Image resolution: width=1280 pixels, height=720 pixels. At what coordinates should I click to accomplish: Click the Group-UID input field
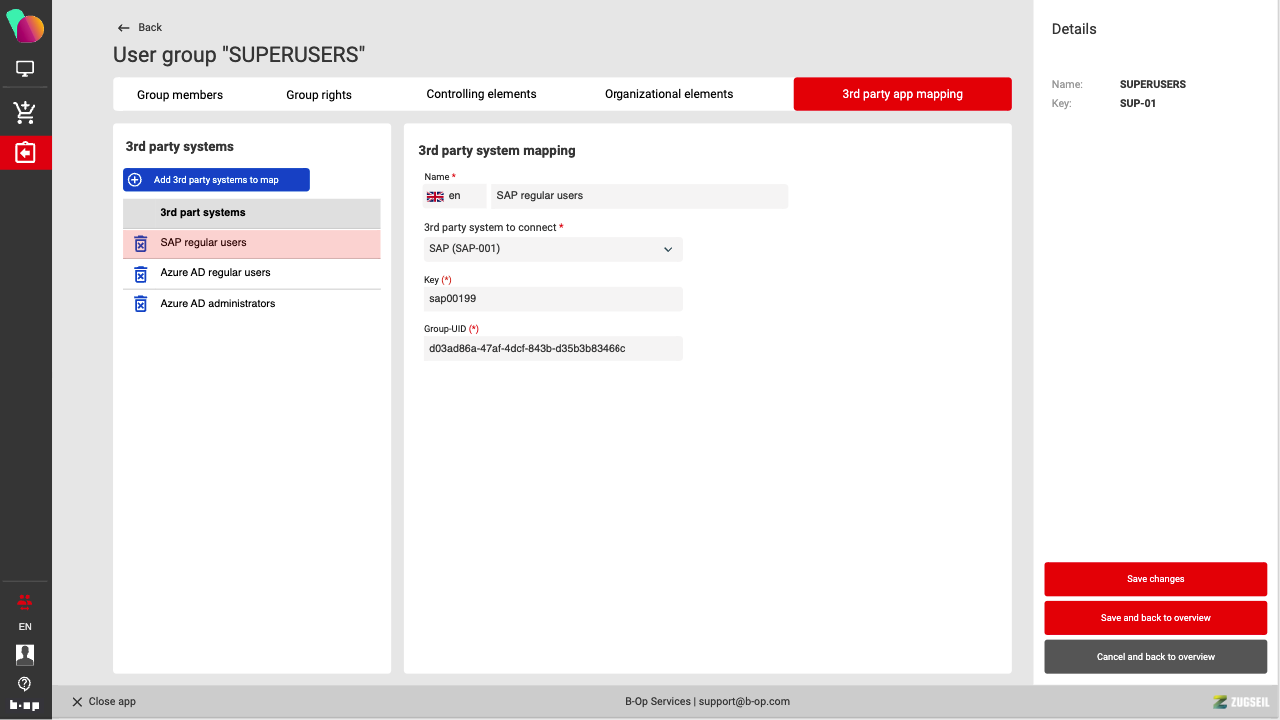pos(552,349)
